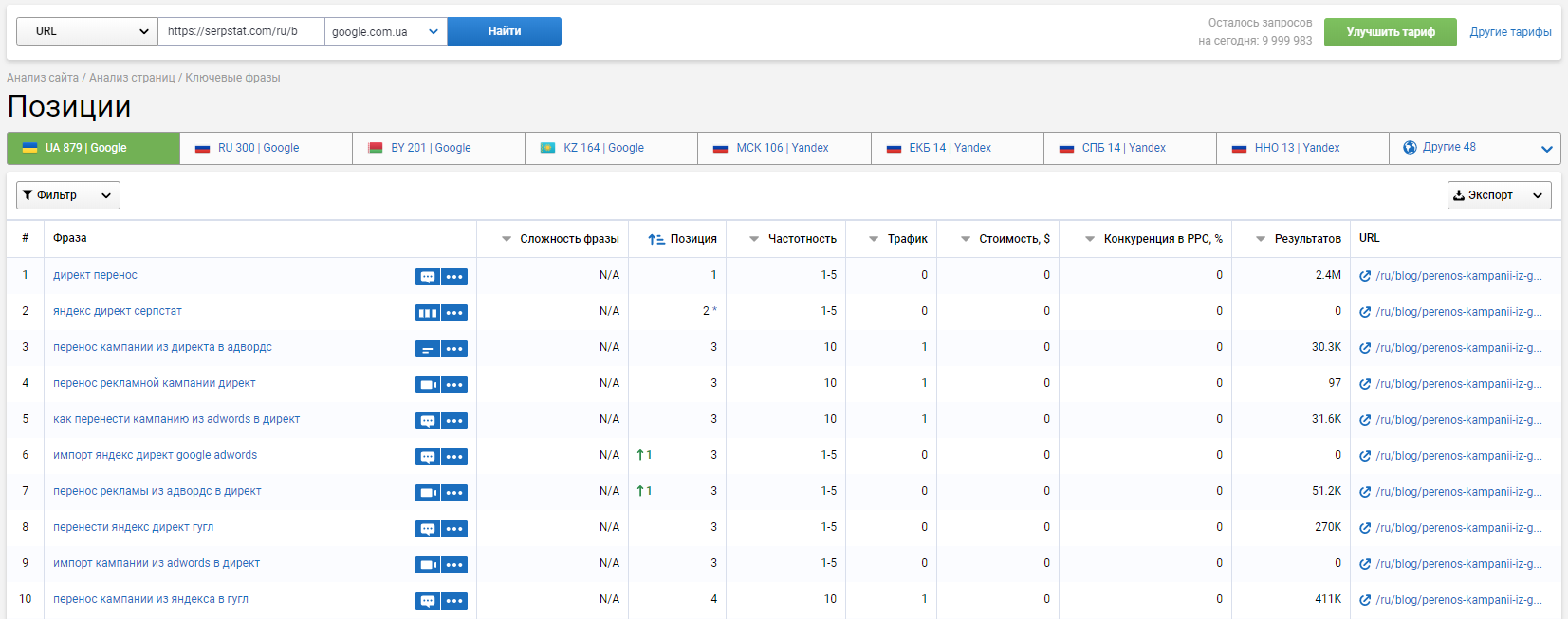The image size is (1568, 619).
Task: Select the МСК 106 Yandex tab
Action: coord(784,148)
